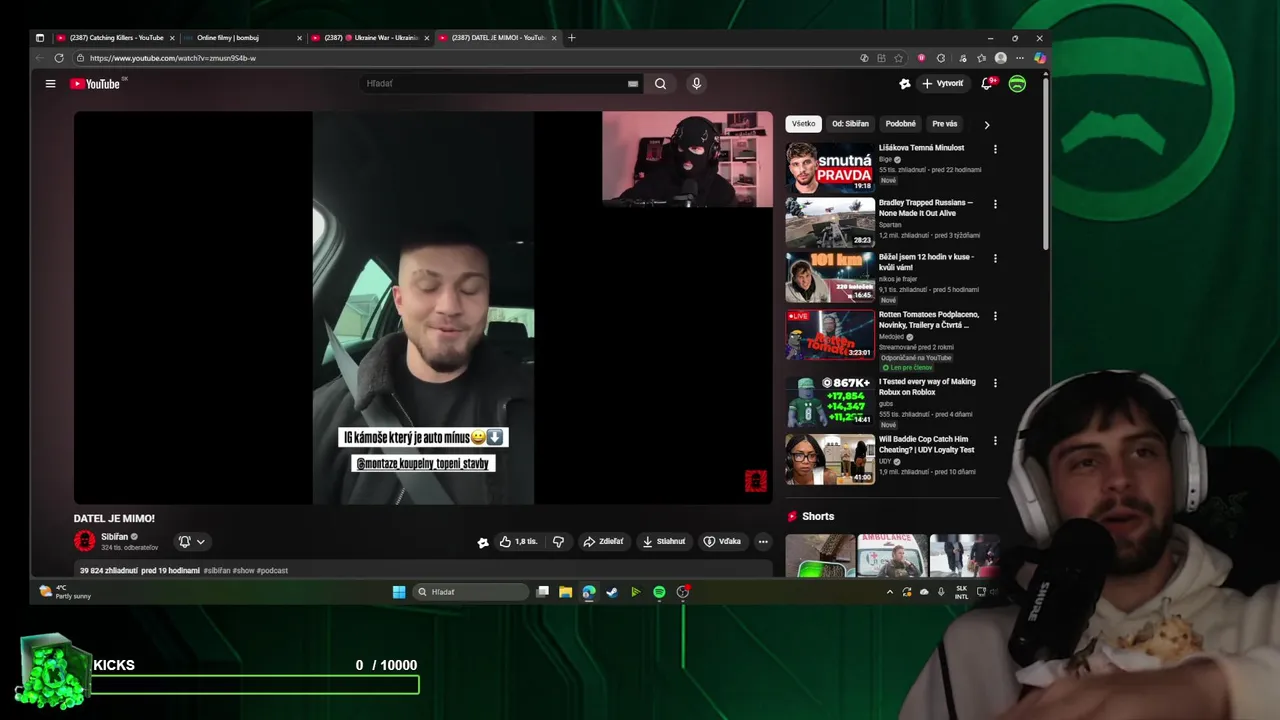Open Steam from the taskbar
This screenshot has width=1280, height=720.
(612, 592)
